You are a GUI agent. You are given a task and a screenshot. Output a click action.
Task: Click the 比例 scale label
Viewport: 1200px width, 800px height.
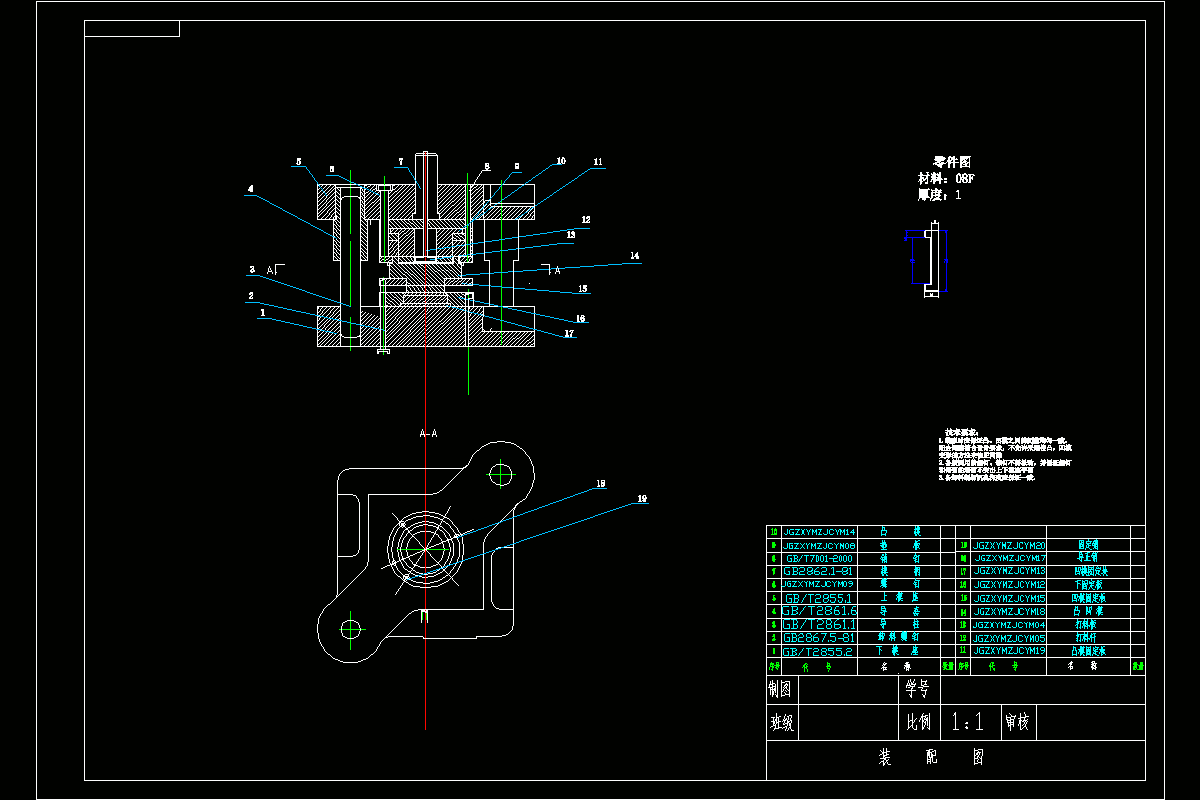point(917,722)
